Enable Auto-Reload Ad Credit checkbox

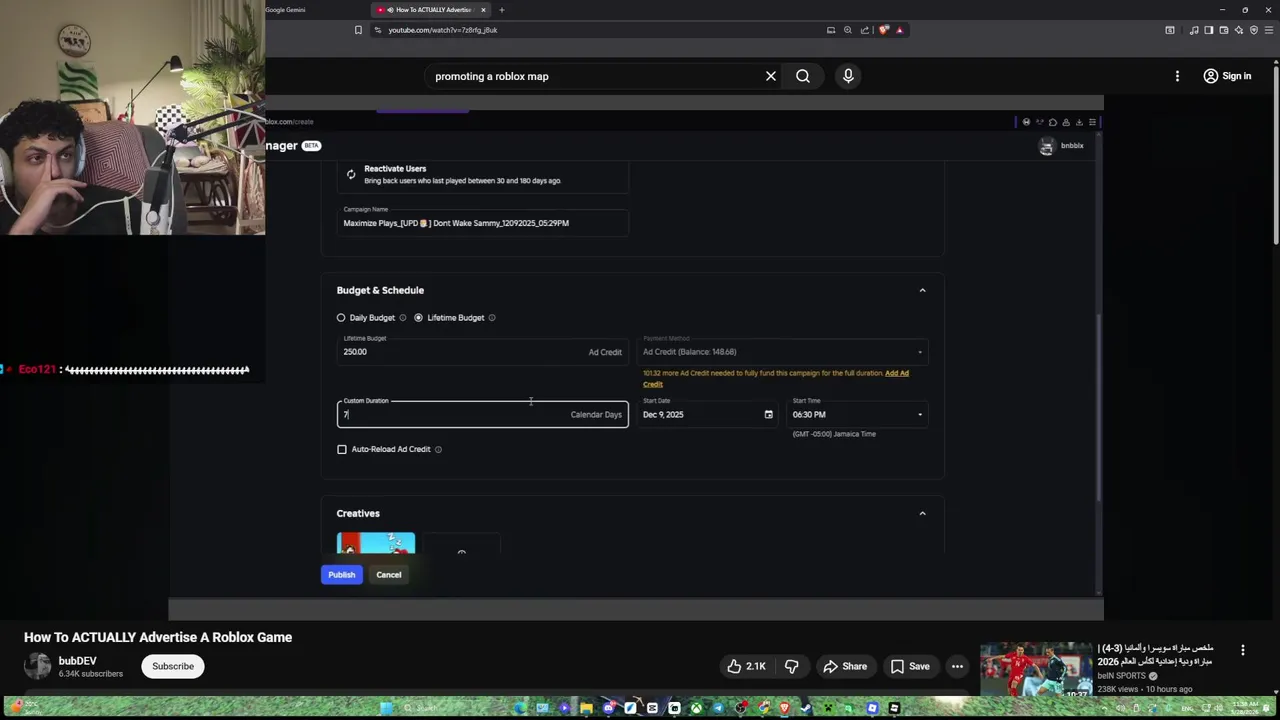click(x=342, y=449)
